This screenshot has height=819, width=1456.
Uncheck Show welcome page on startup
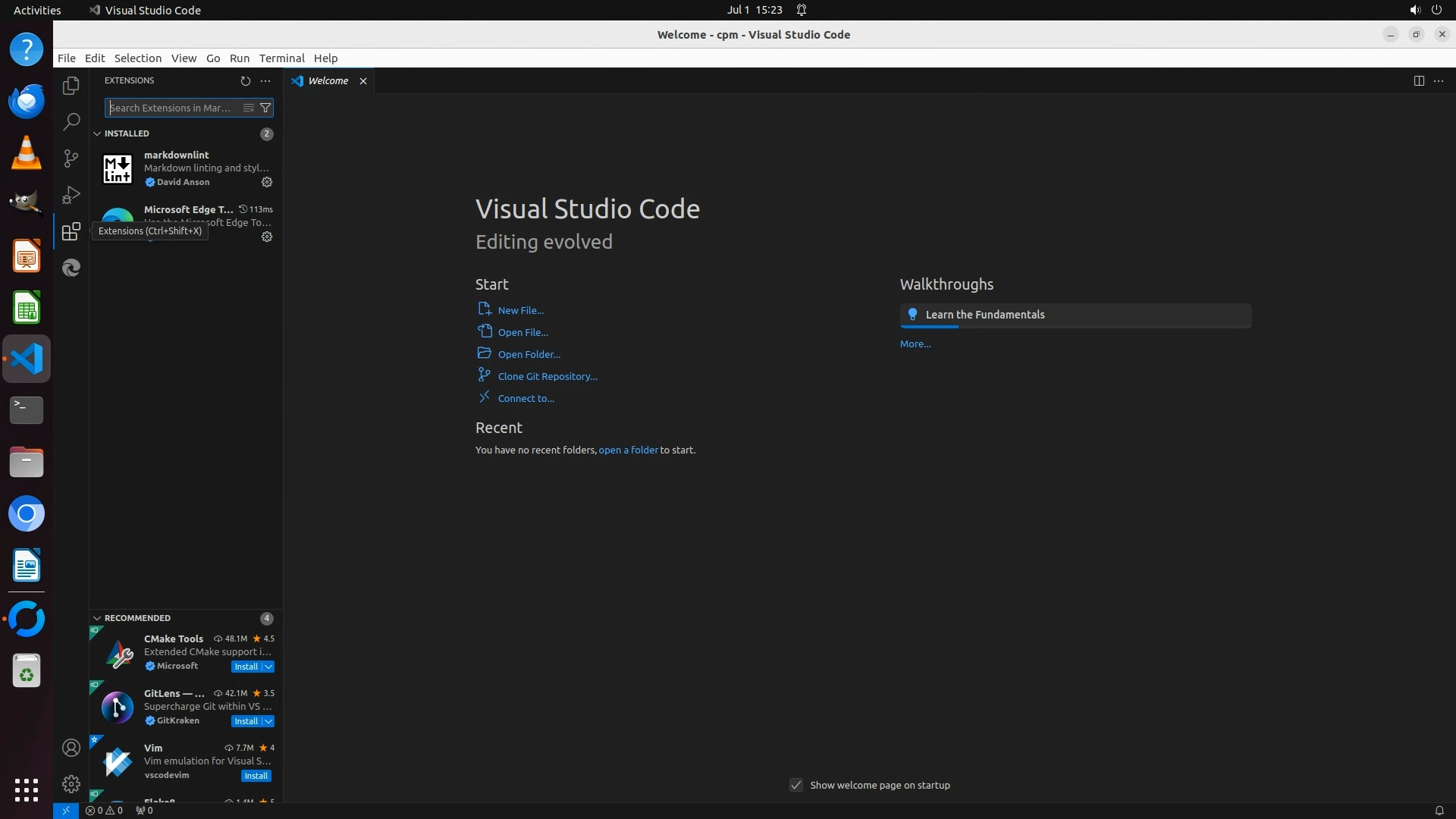796,785
